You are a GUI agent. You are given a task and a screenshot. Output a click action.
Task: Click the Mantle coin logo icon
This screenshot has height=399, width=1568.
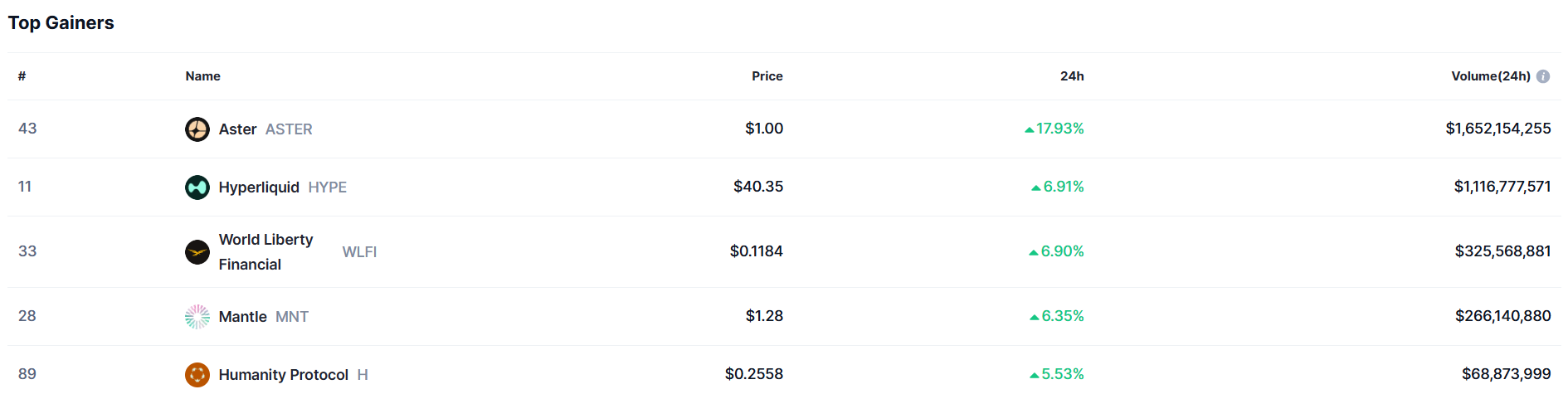point(197,317)
